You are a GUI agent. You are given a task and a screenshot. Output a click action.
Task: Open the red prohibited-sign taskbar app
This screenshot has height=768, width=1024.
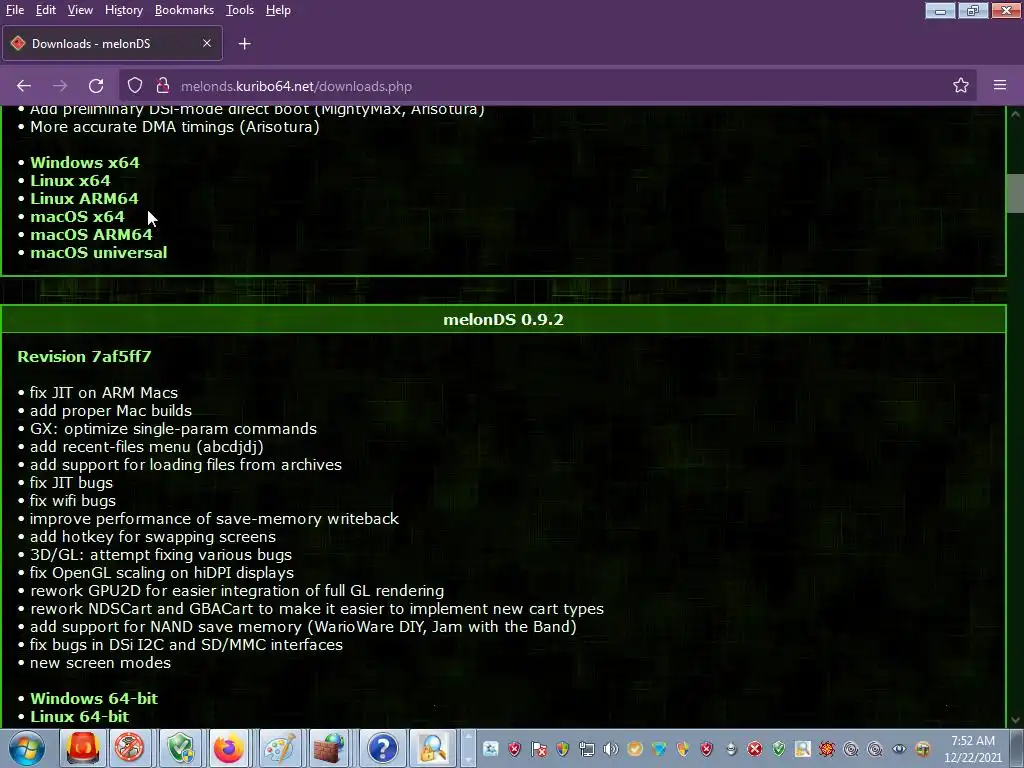tap(129, 748)
